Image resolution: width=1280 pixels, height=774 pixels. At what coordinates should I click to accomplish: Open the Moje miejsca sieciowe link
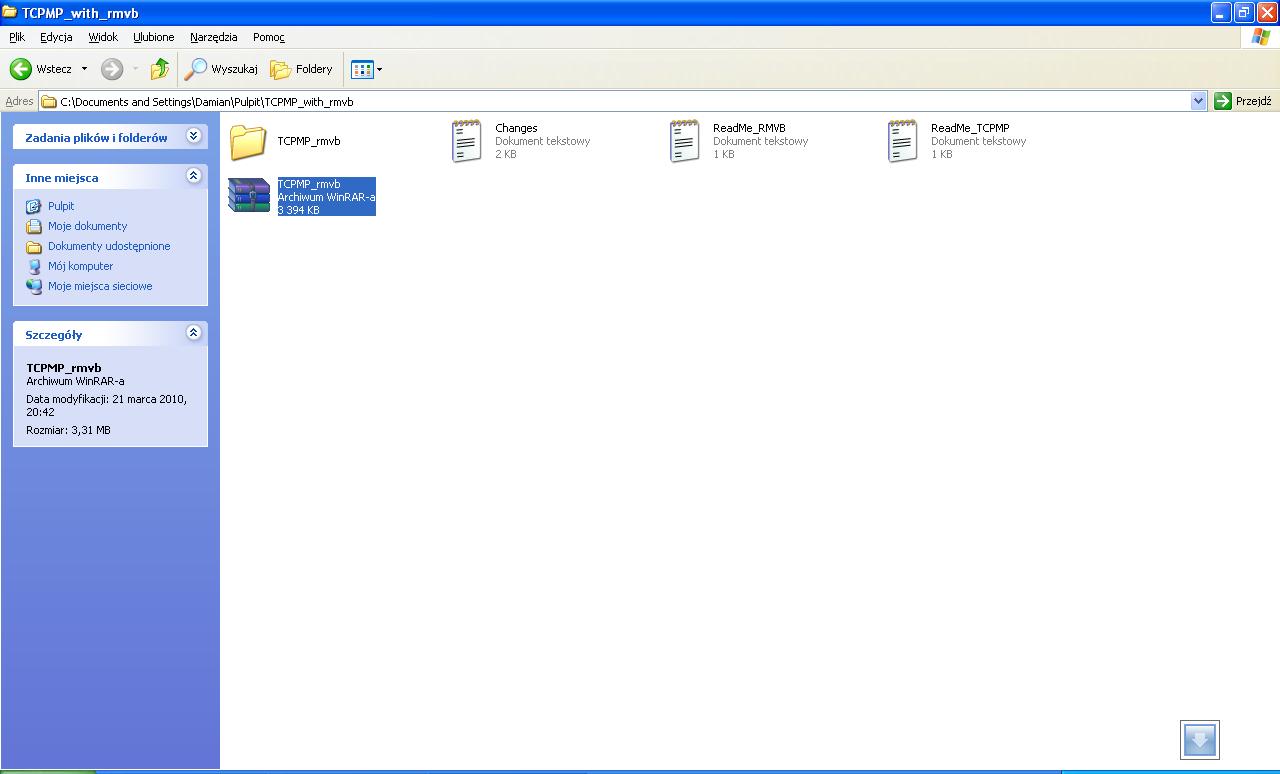pyautogui.click(x=100, y=286)
